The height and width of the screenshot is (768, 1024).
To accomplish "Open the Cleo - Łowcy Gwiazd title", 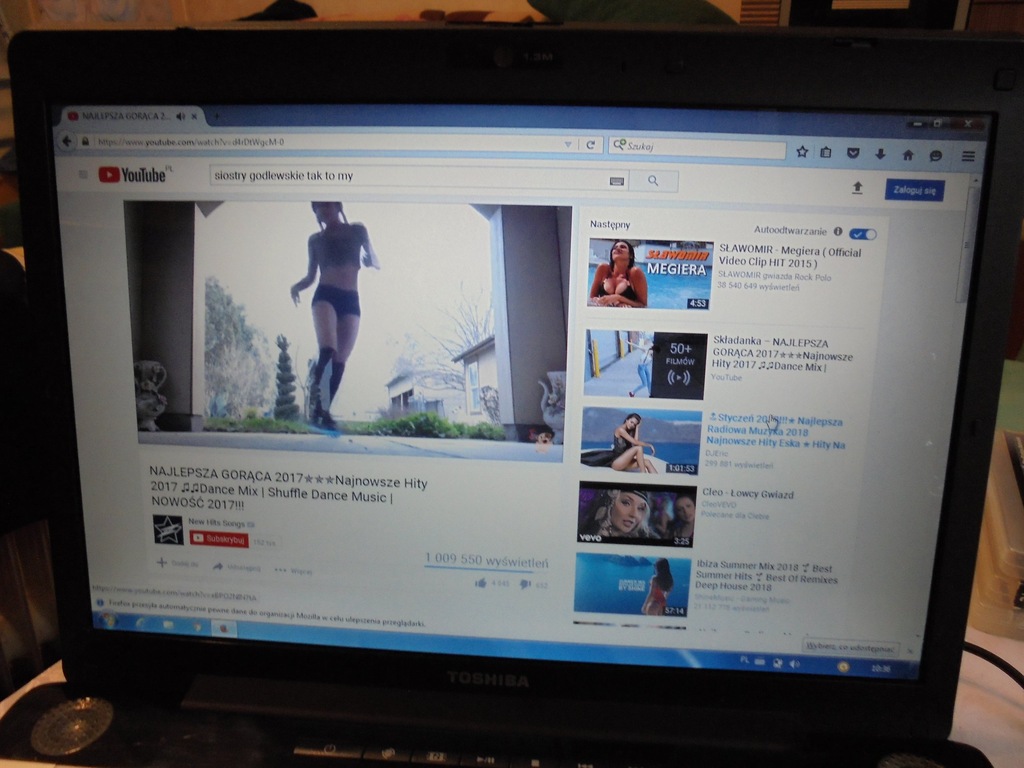I will point(748,494).
